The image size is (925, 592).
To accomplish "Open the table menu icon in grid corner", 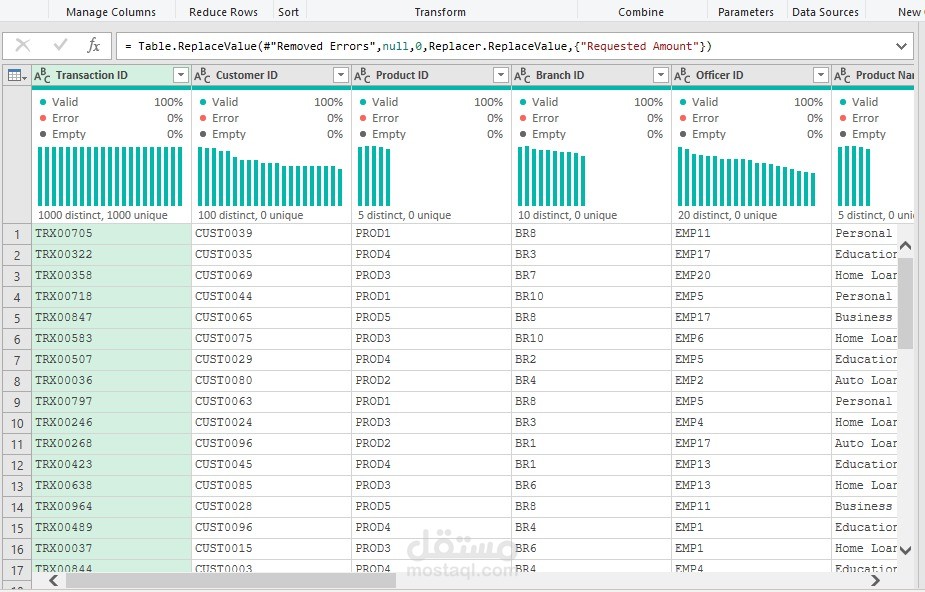I will pos(17,75).
